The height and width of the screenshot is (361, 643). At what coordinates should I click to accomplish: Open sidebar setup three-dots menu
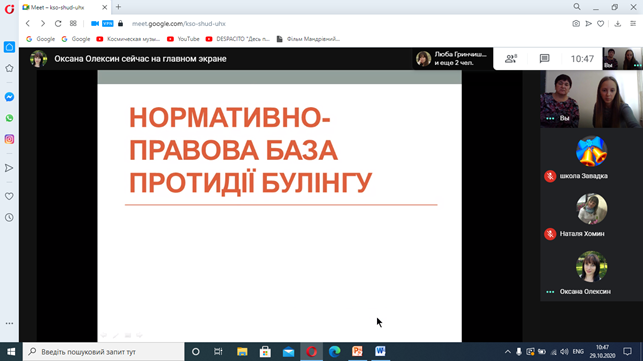click(x=9, y=323)
